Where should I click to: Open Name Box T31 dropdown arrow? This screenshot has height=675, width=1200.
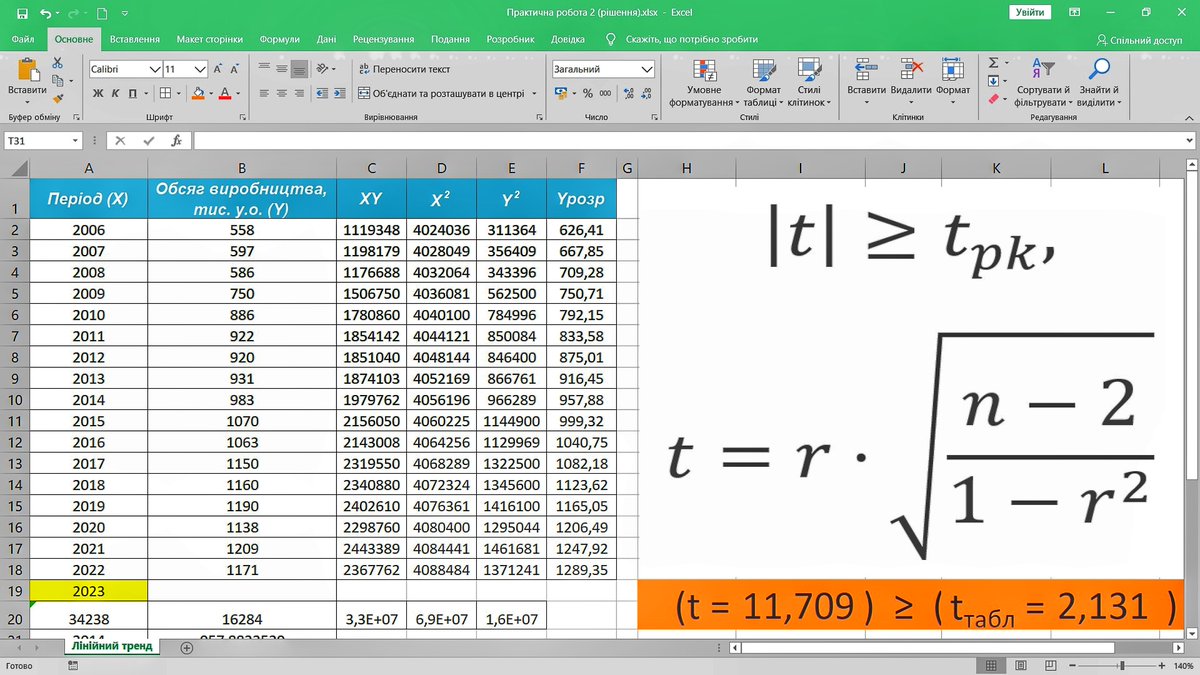coord(76,141)
